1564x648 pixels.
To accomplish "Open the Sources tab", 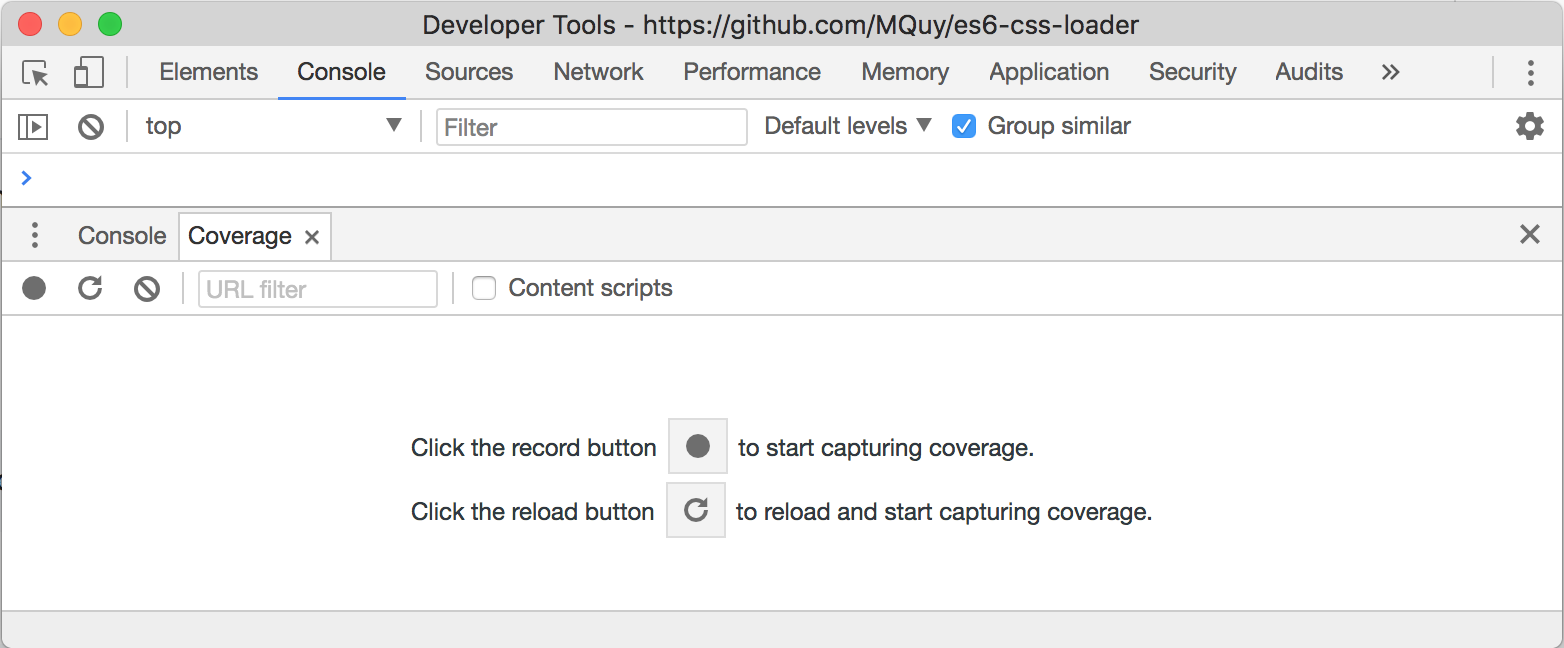I will tap(468, 72).
